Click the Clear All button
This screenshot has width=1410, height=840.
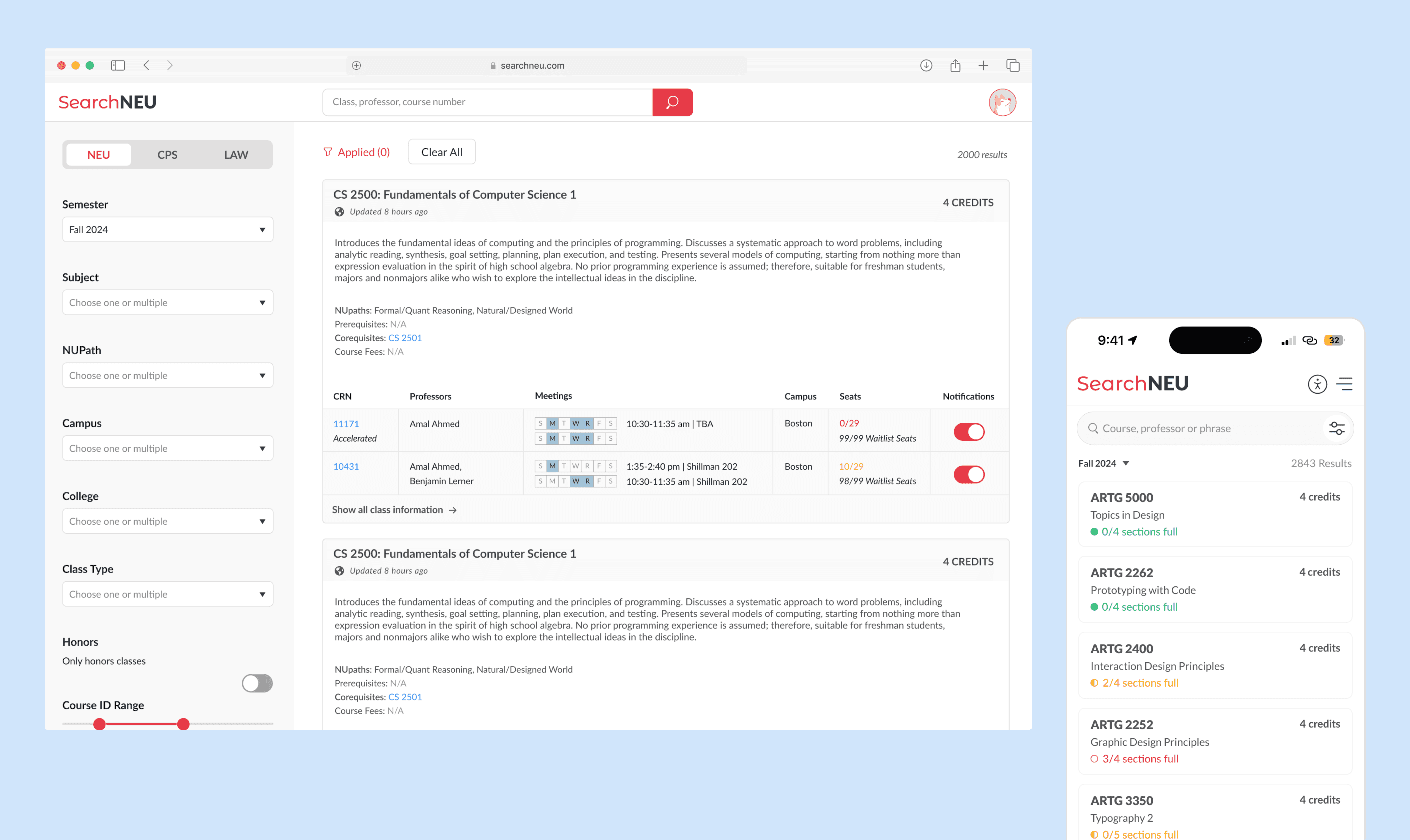(x=441, y=152)
